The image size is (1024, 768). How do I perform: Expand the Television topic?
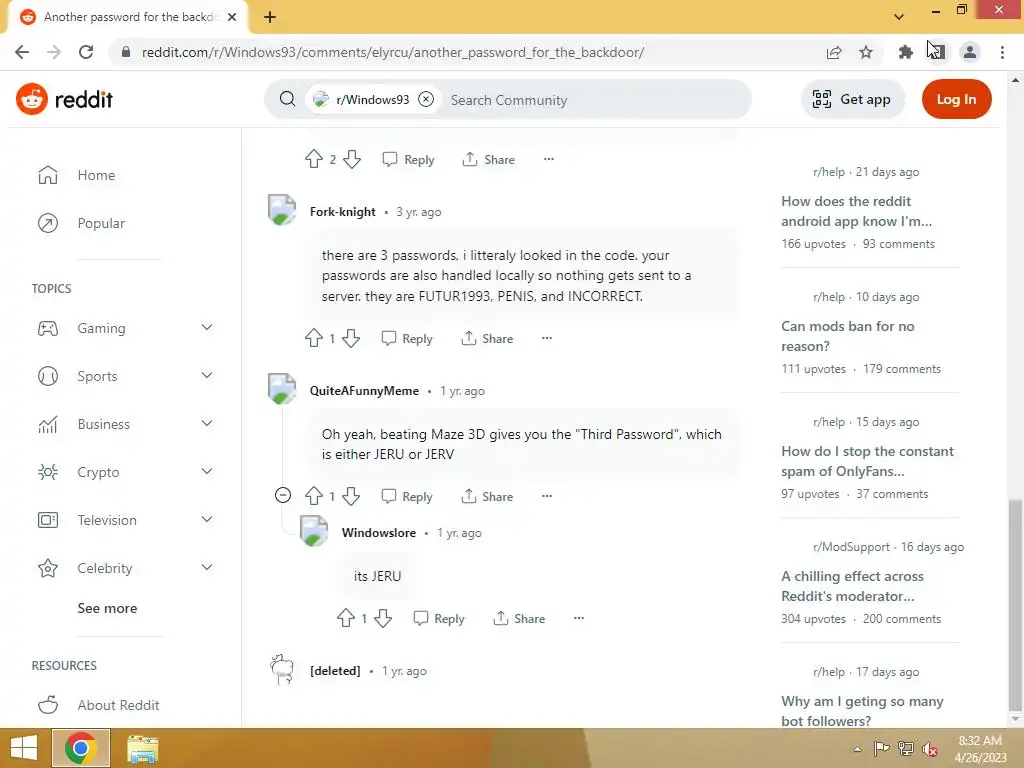(206, 519)
